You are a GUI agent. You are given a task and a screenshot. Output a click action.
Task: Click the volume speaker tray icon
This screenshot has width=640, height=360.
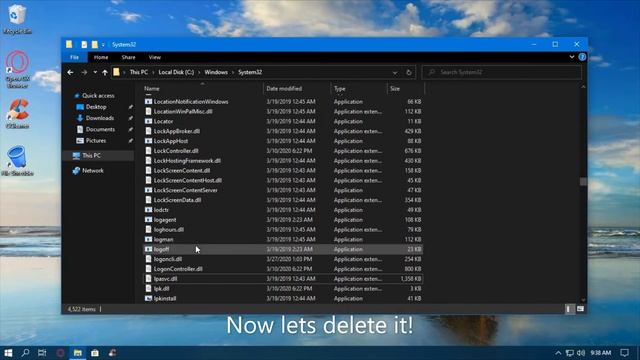pyautogui.click(x=581, y=353)
